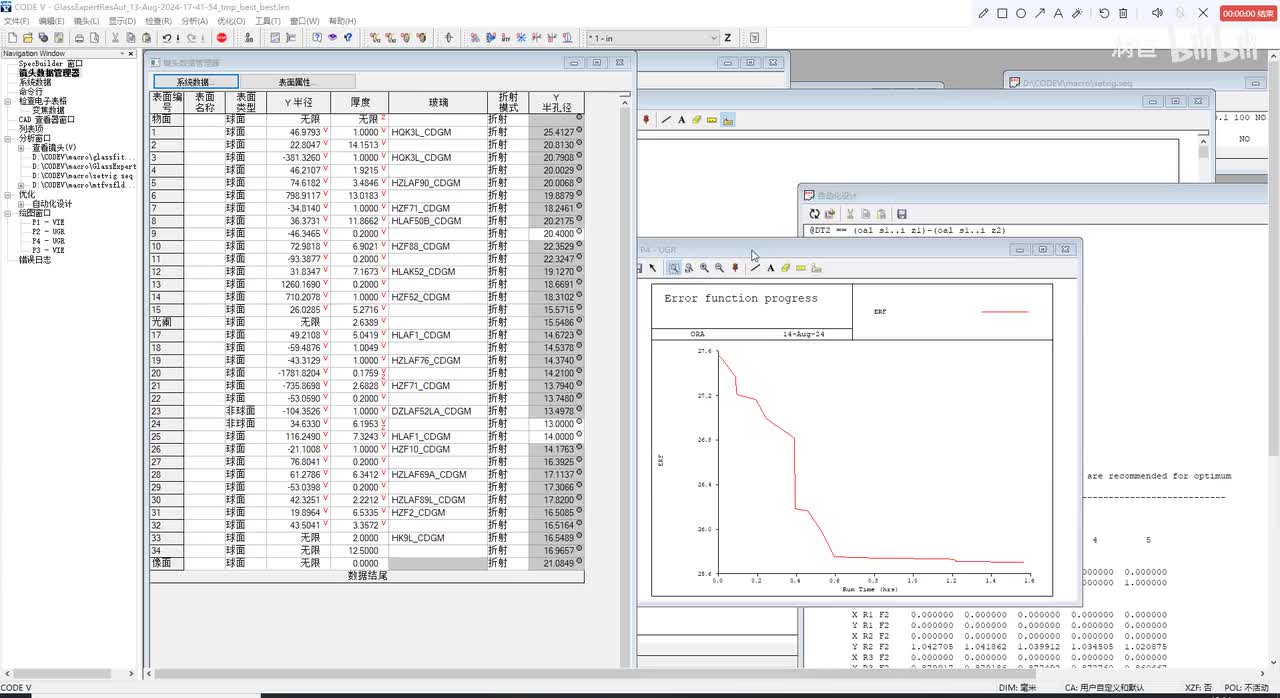Click the 表面属性... button

pos(296,82)
